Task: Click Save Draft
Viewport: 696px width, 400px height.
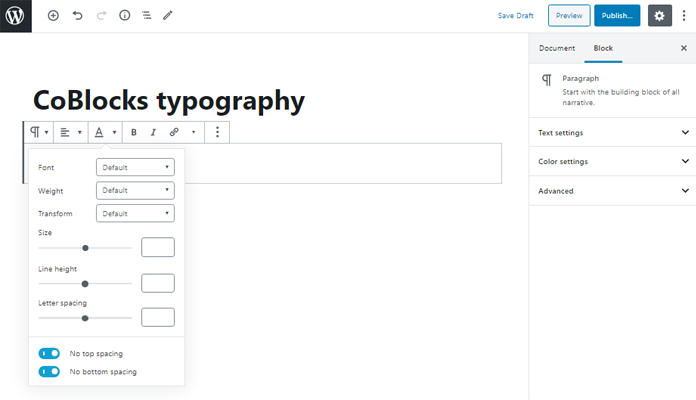Action: (x=515, y=16)
